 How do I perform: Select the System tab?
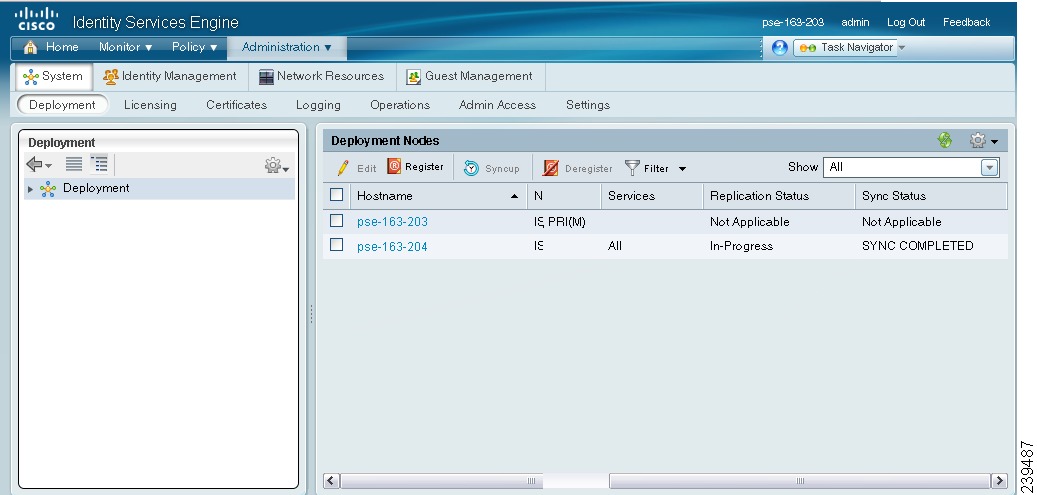coord(53,76)
